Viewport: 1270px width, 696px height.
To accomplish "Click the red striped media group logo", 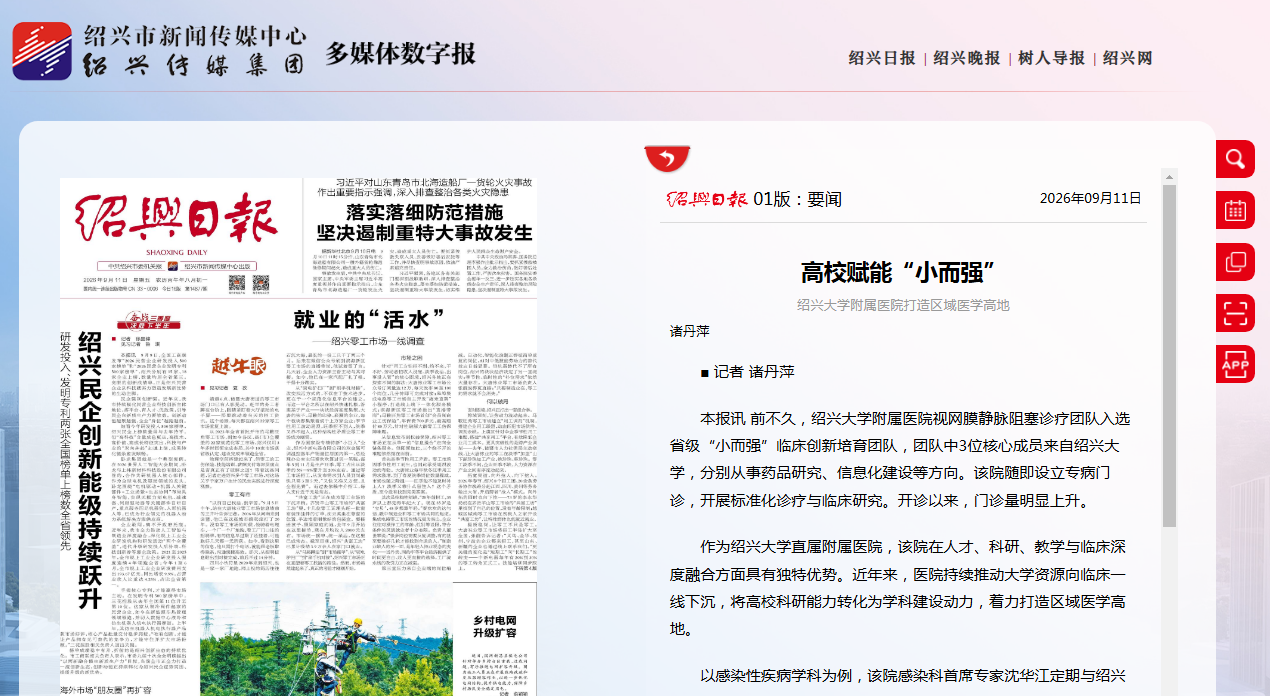I will point(42,51).
